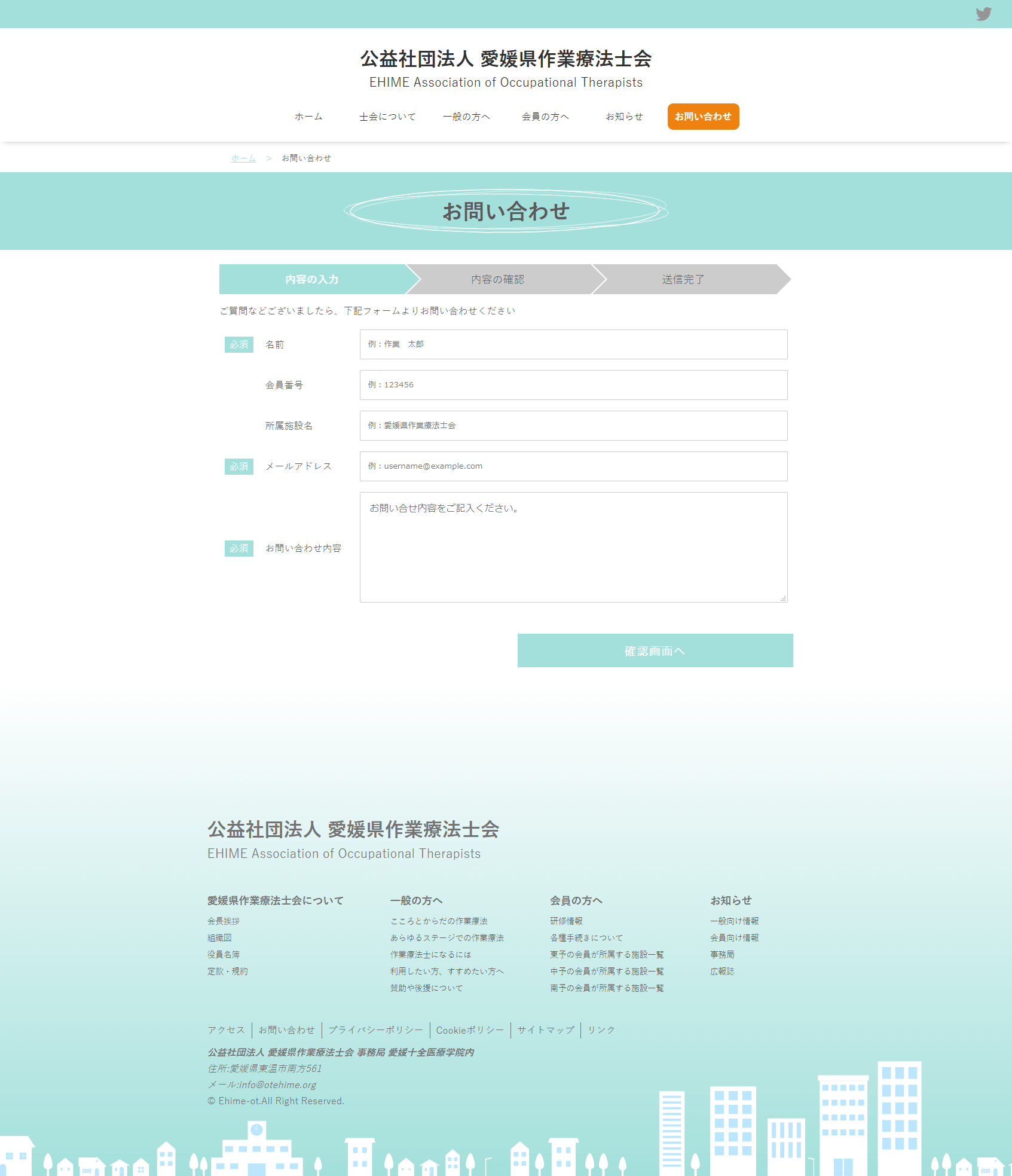Open the Twitter icon link
The height and width of the screenshot is (1176, 1012).
pyautogui.click(x=983, y=14)
